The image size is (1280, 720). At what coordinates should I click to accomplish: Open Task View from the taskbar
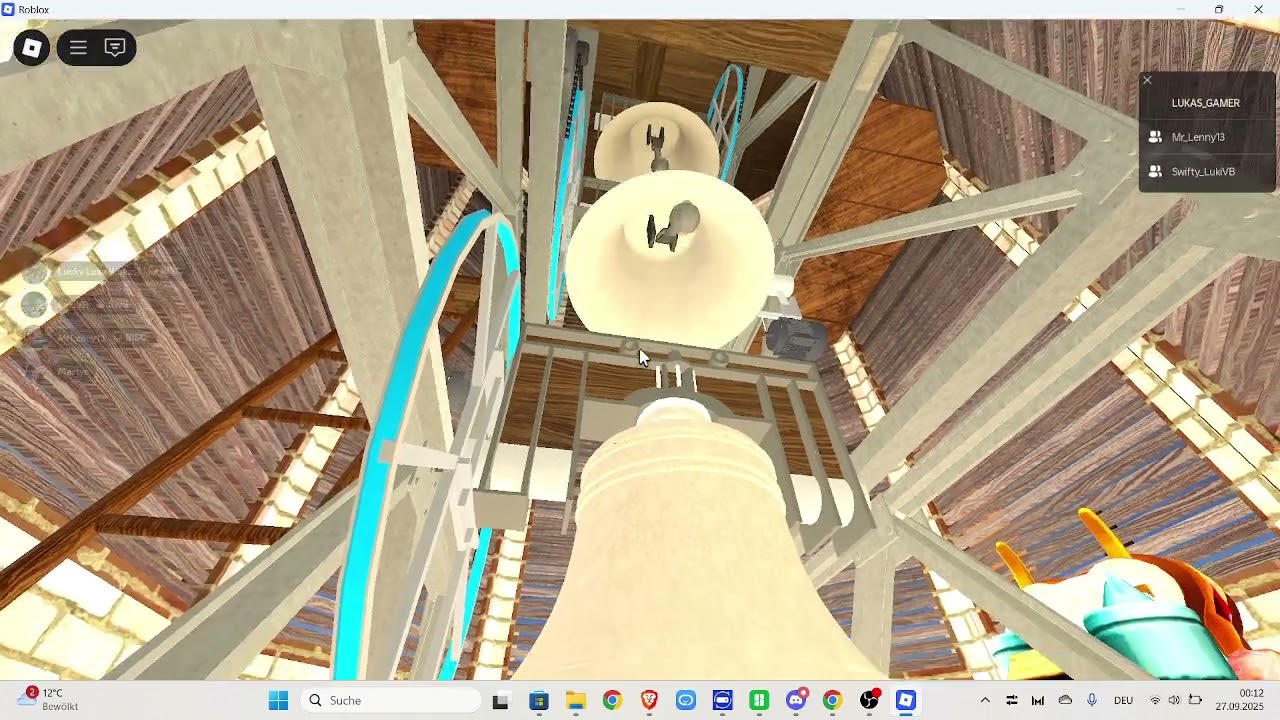pos(500,701)
